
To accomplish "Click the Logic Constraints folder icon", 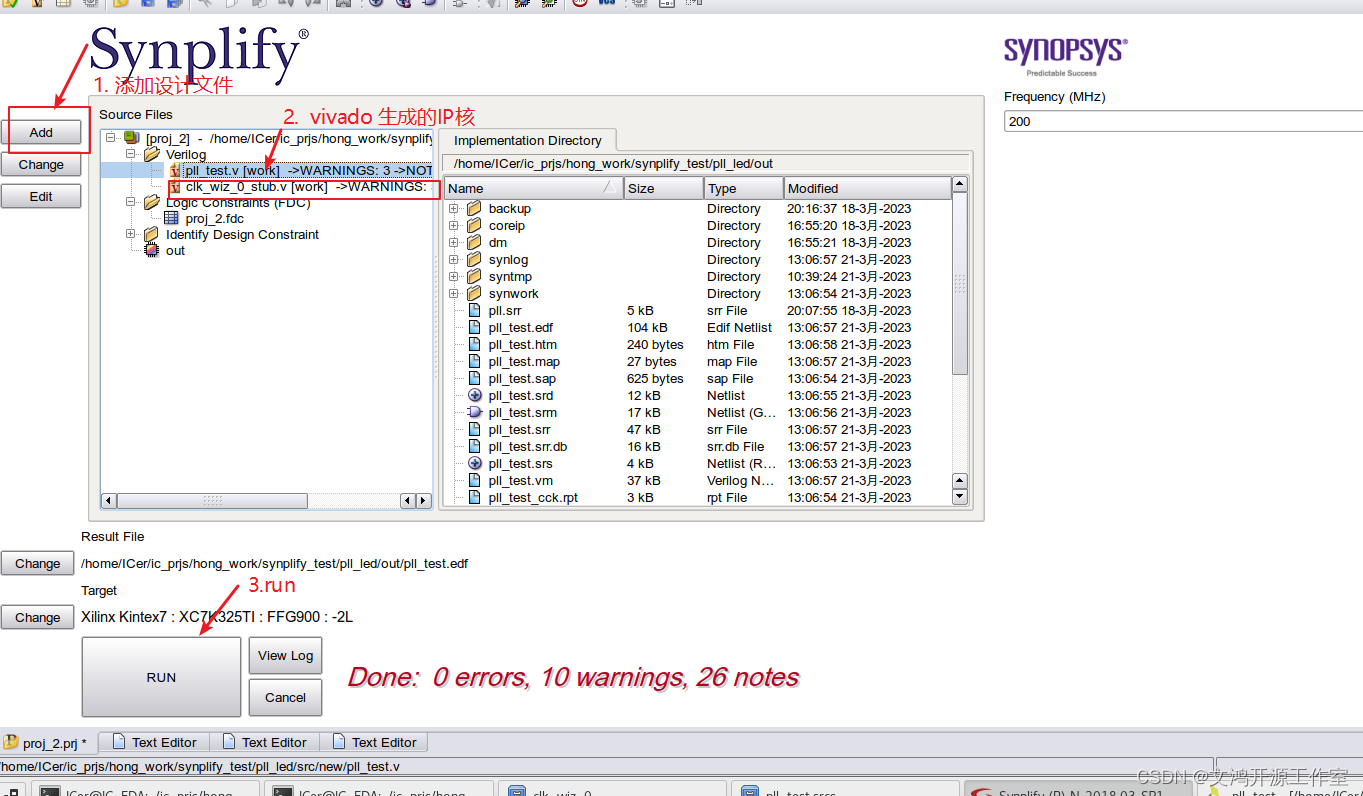I will [x=151, y=203].
